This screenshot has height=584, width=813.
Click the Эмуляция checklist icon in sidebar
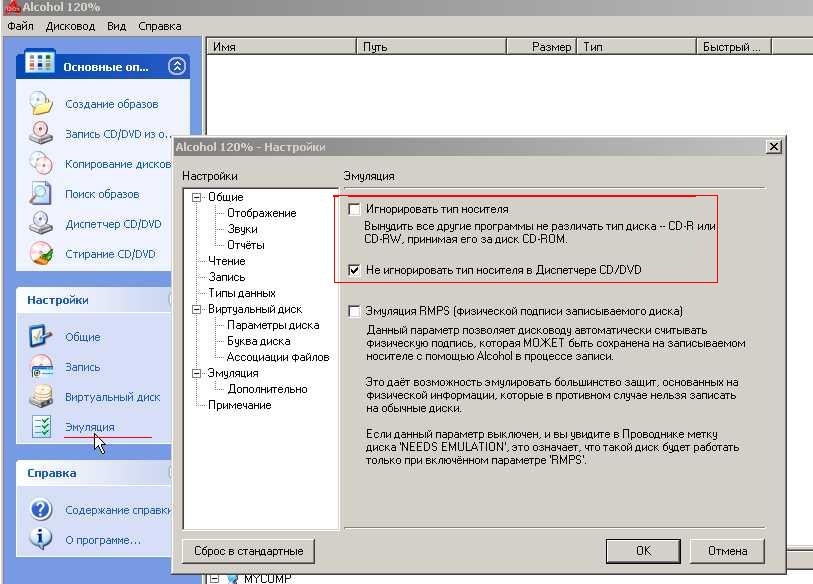coord(41,426)
